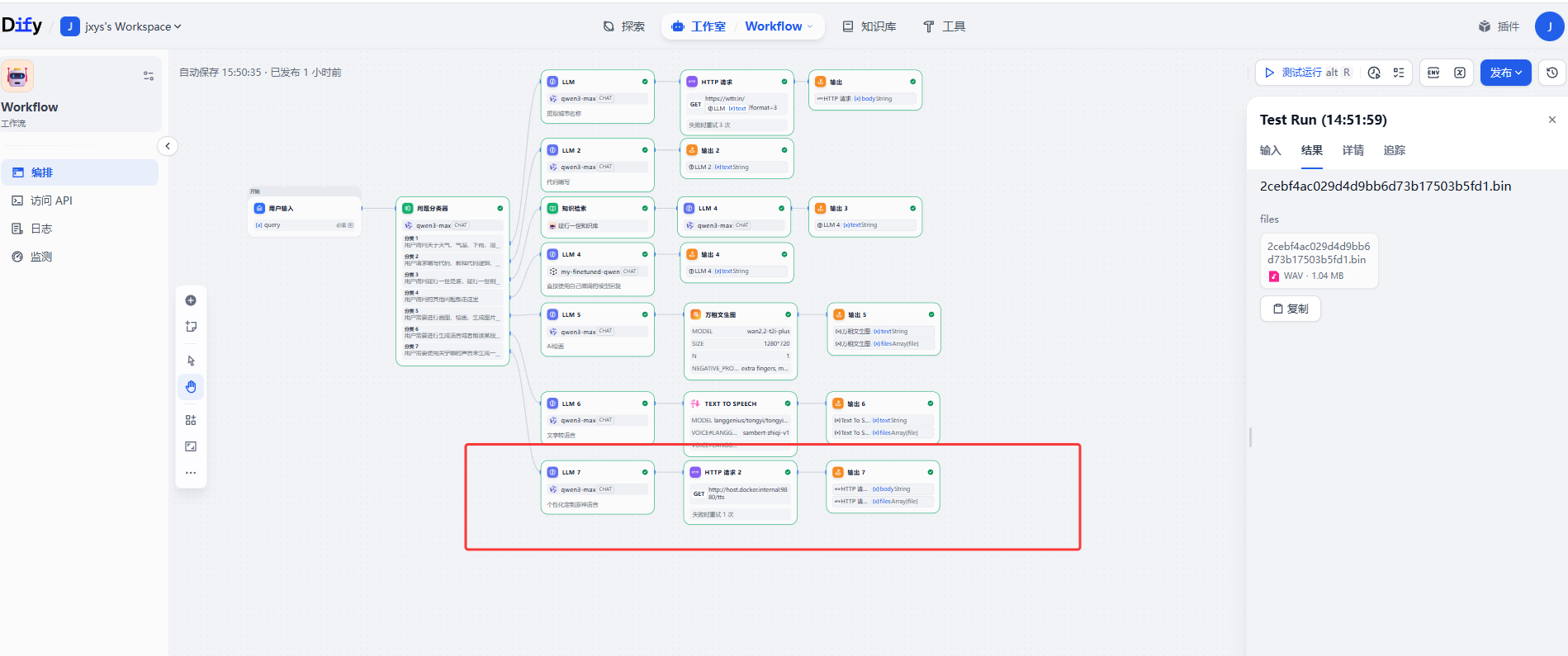Select the 输出 3 node
1568x656 pixels.
[865, 217]
